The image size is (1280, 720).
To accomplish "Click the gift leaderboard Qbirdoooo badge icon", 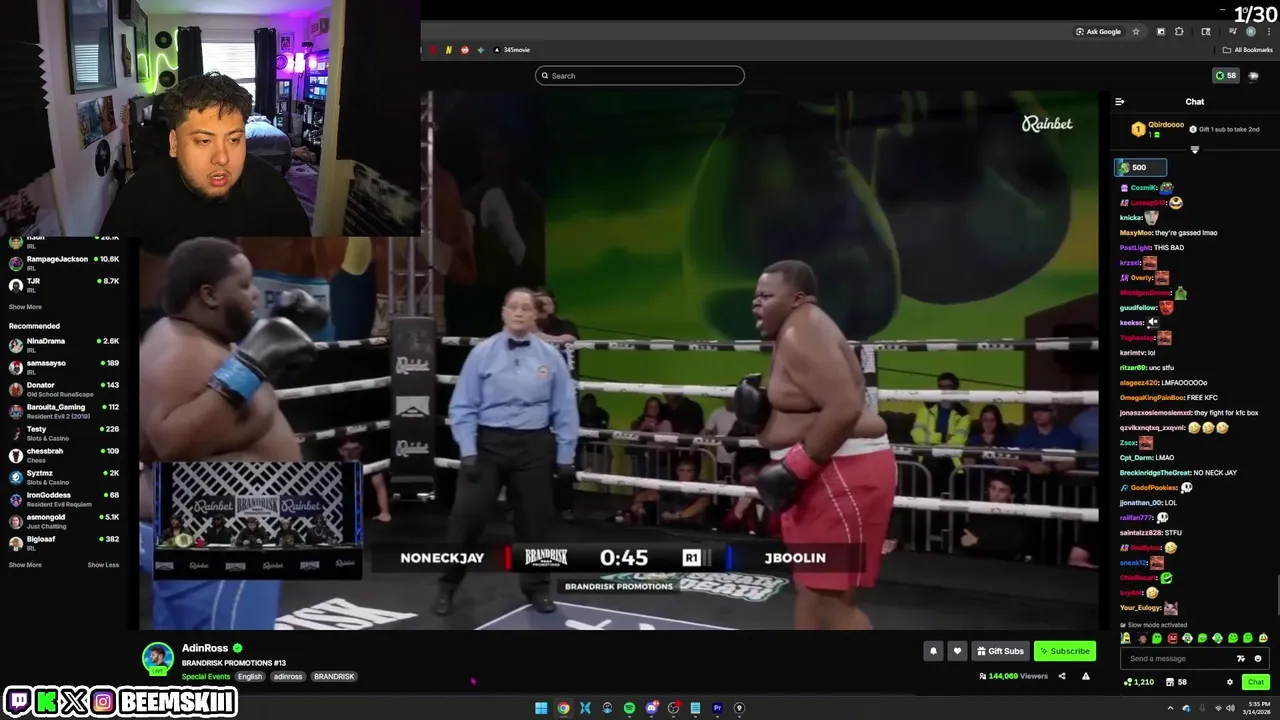I will (1138, 129).
